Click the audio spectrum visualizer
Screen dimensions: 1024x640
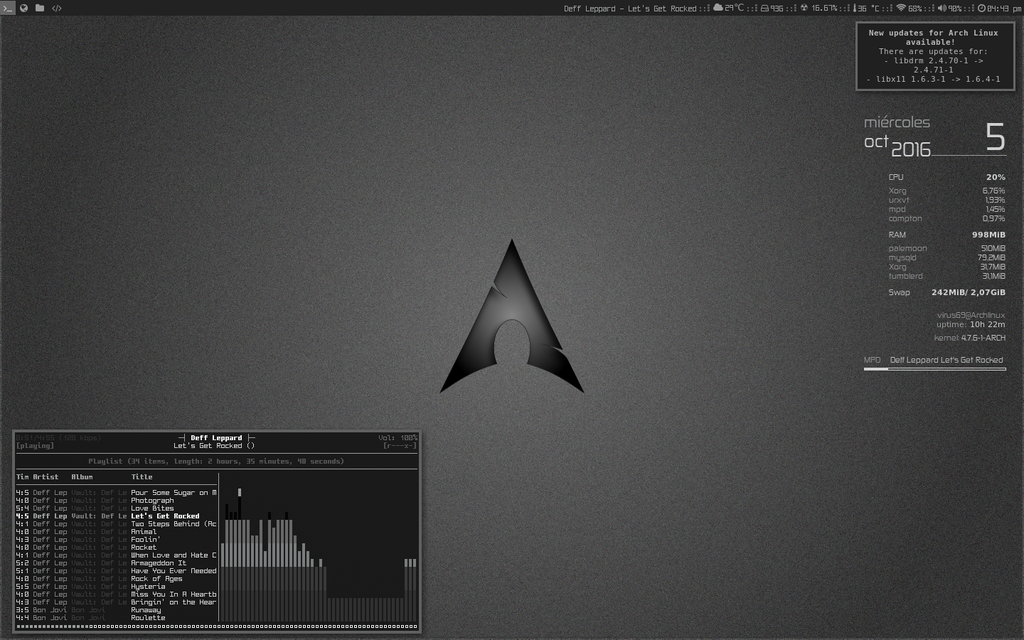319,554
